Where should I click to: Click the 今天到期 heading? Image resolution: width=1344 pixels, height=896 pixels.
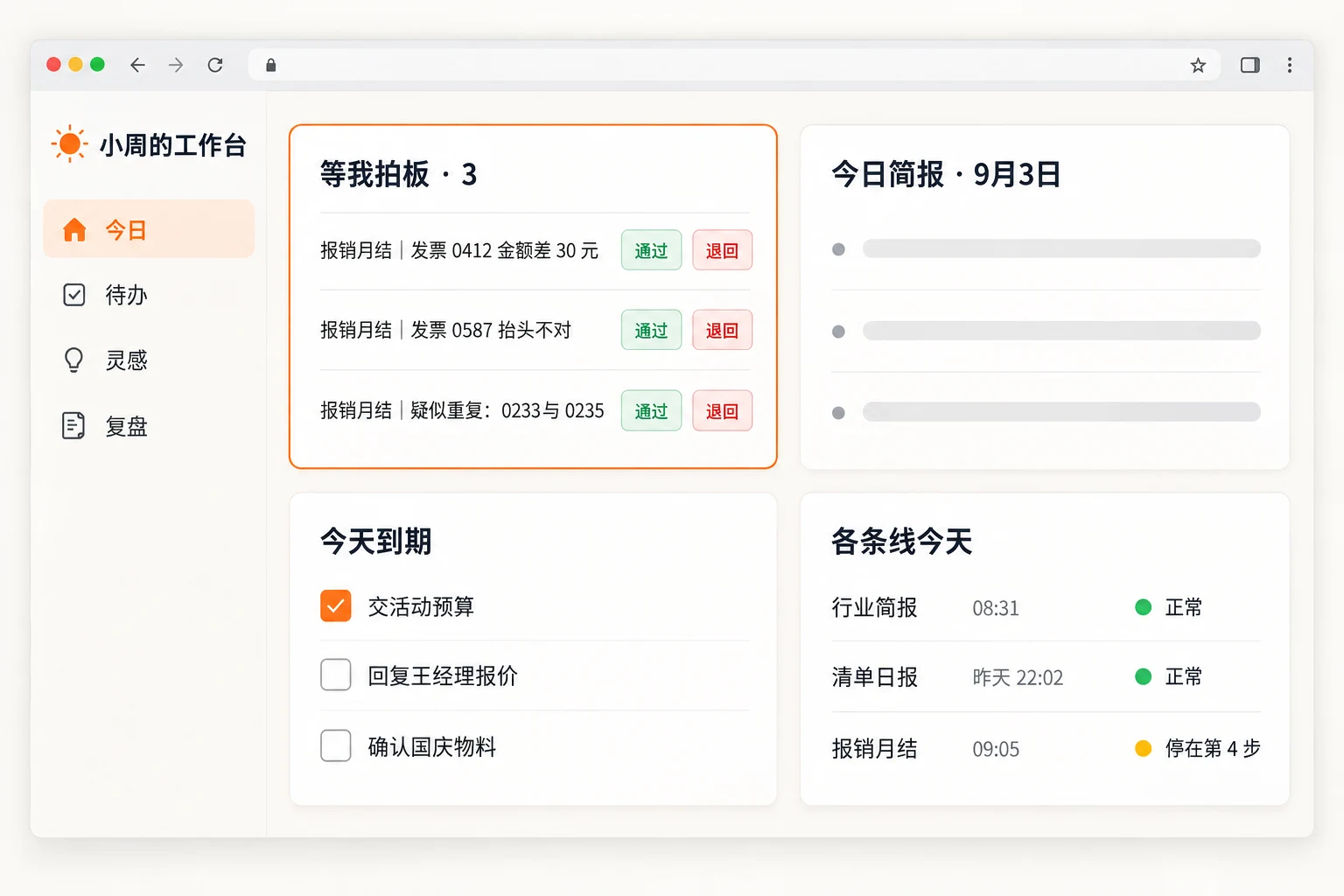[x=376, y=542]
